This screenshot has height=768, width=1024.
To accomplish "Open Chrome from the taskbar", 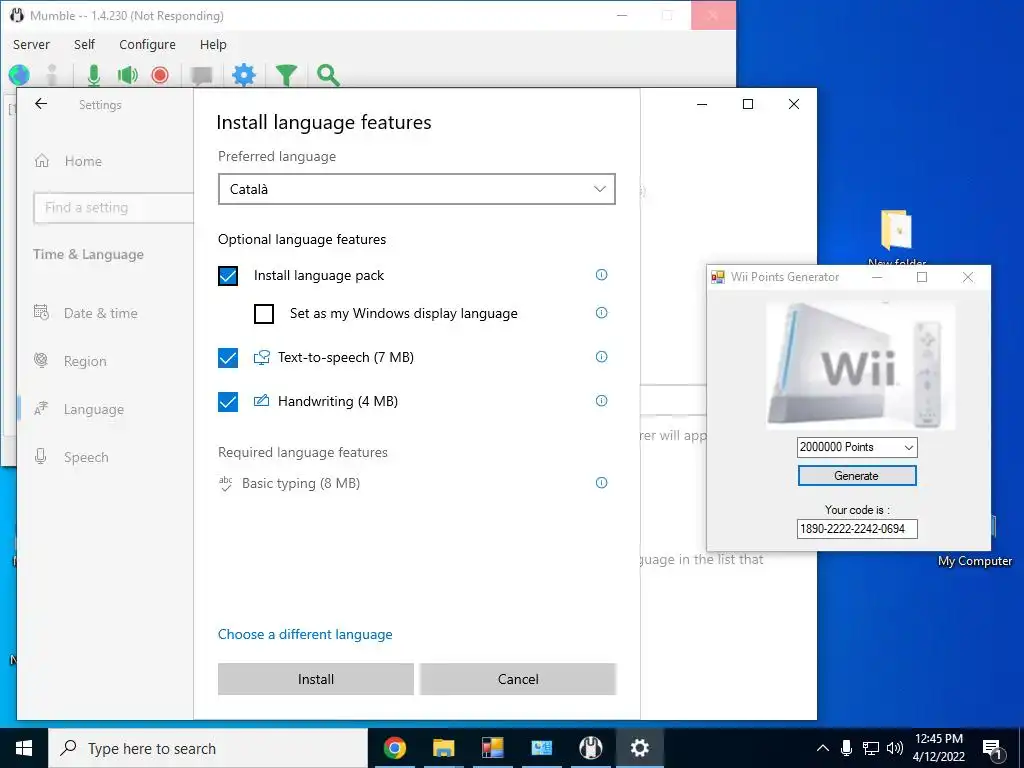I will tap(394, 748).
